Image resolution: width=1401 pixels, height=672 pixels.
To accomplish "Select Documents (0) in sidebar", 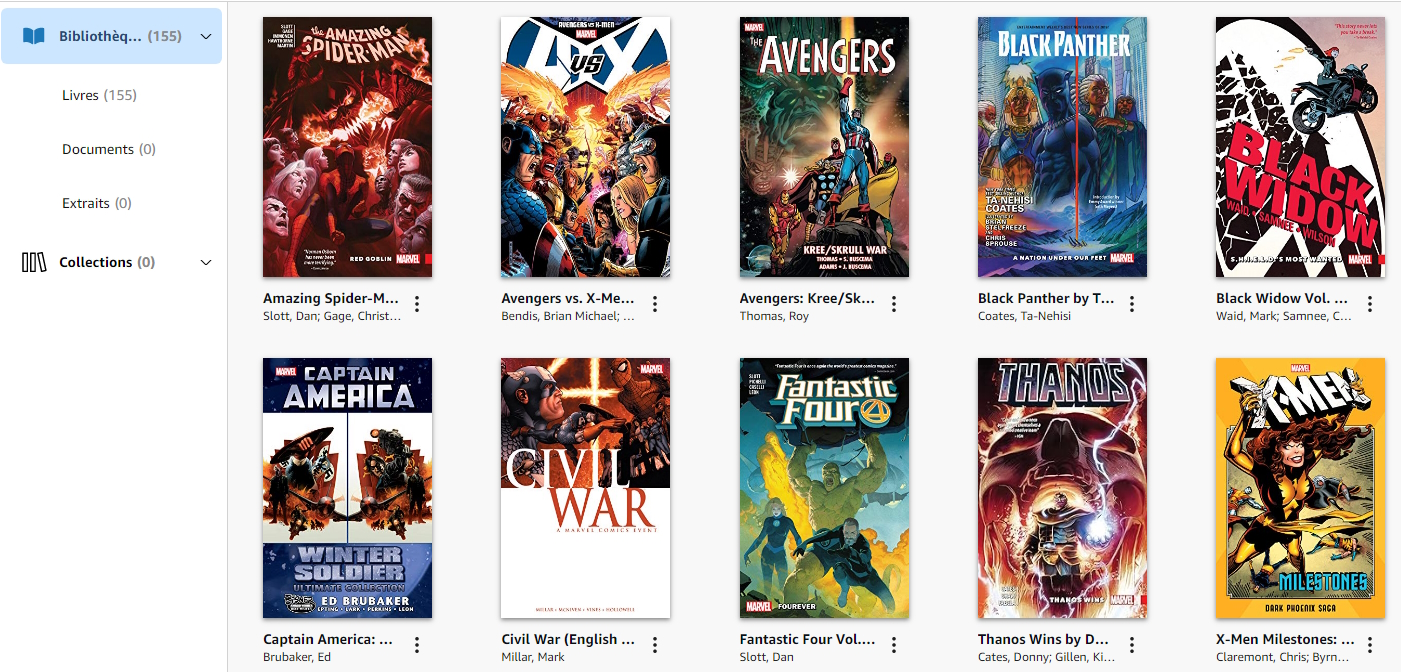I will point(109,149).
